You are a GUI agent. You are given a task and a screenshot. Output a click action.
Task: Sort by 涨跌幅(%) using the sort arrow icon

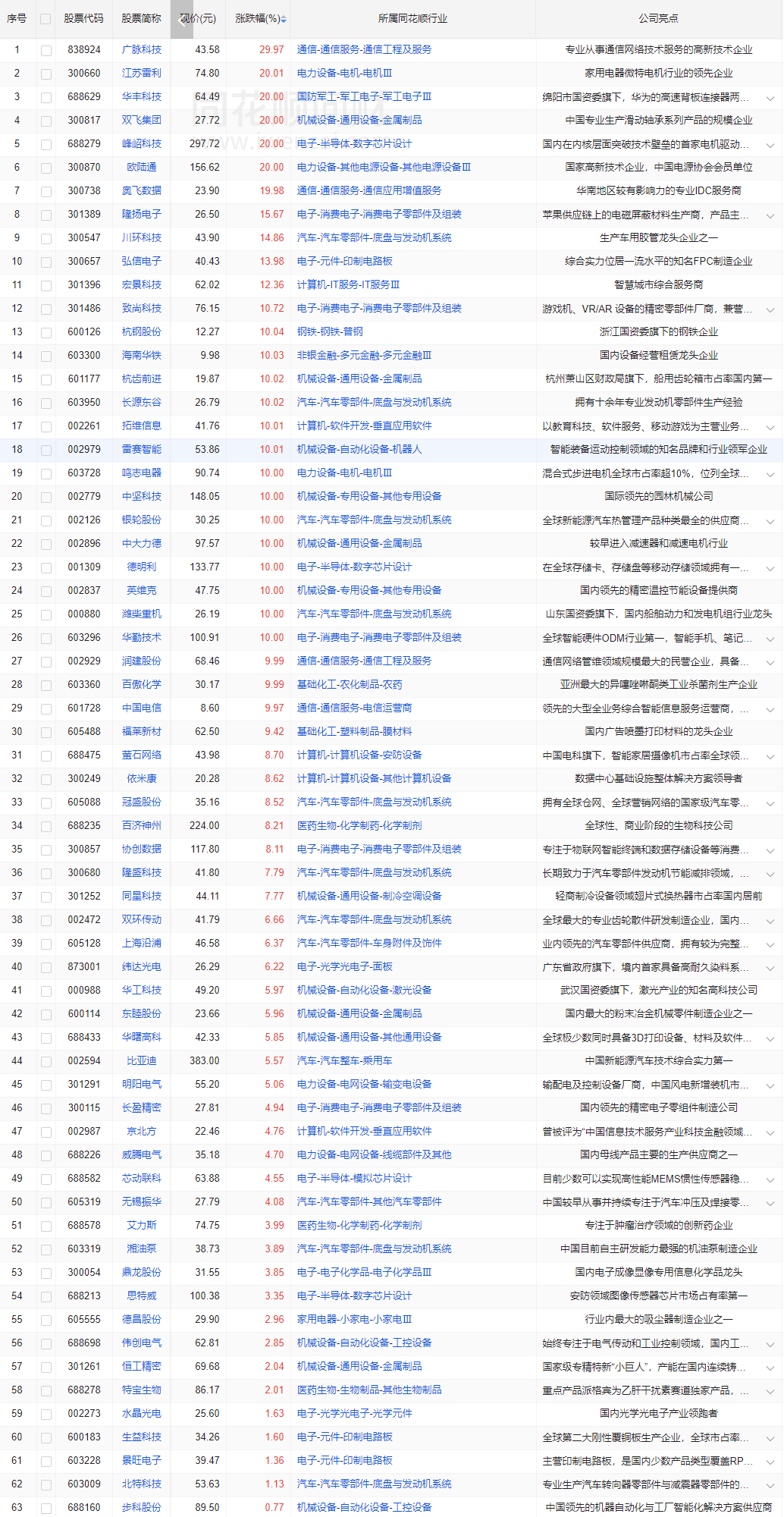(284, 19)
